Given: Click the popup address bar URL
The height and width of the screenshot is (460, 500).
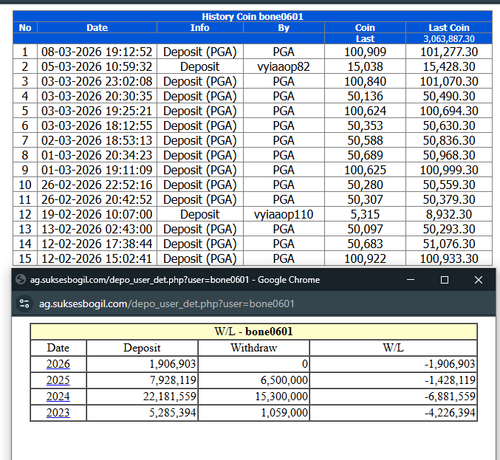Looking at the screenshot, I should pos(167,304).
